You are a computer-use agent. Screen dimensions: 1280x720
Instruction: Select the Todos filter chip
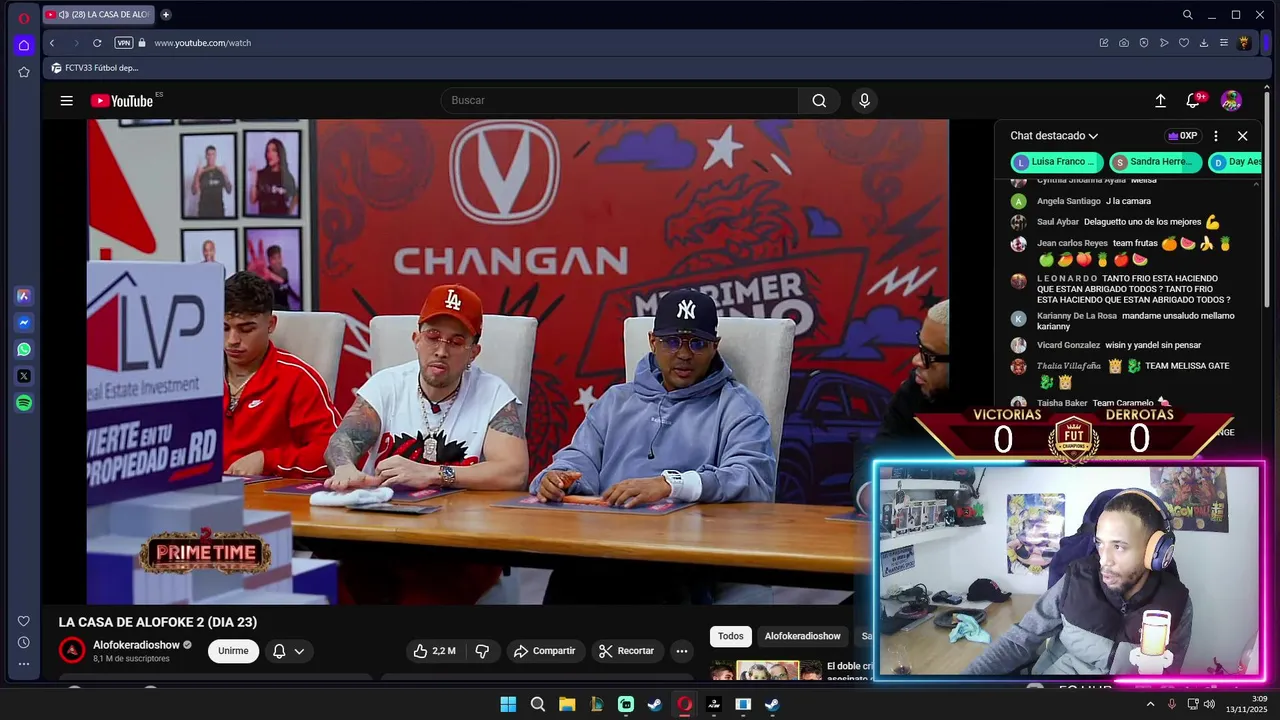(731, 636)
